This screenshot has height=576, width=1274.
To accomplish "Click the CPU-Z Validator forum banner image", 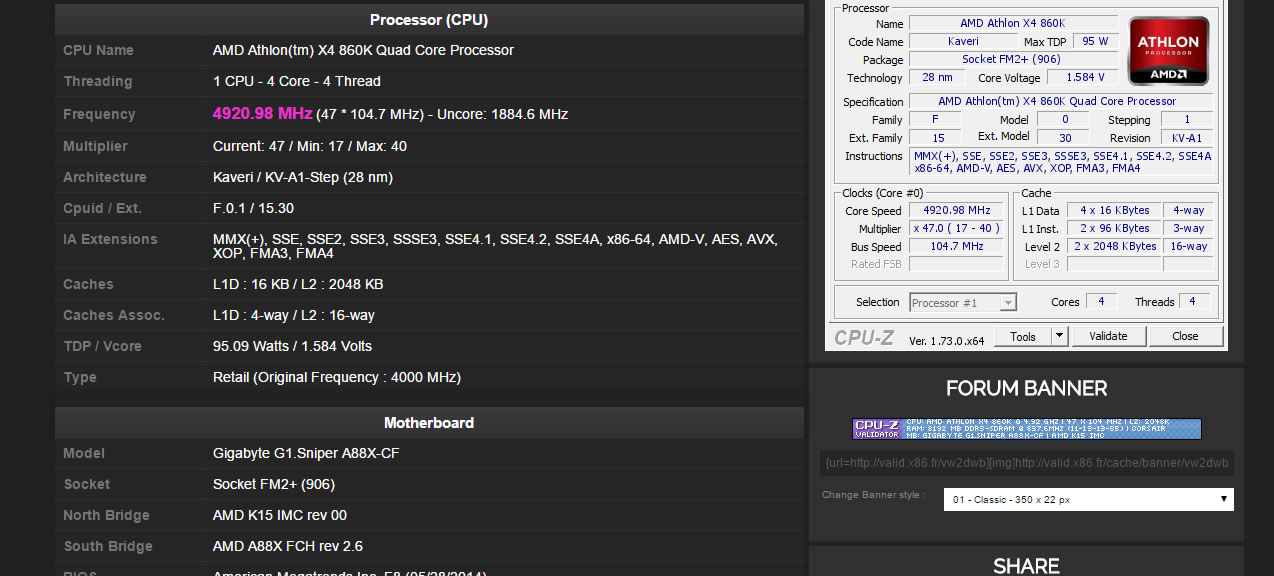I will (1026, 429).
